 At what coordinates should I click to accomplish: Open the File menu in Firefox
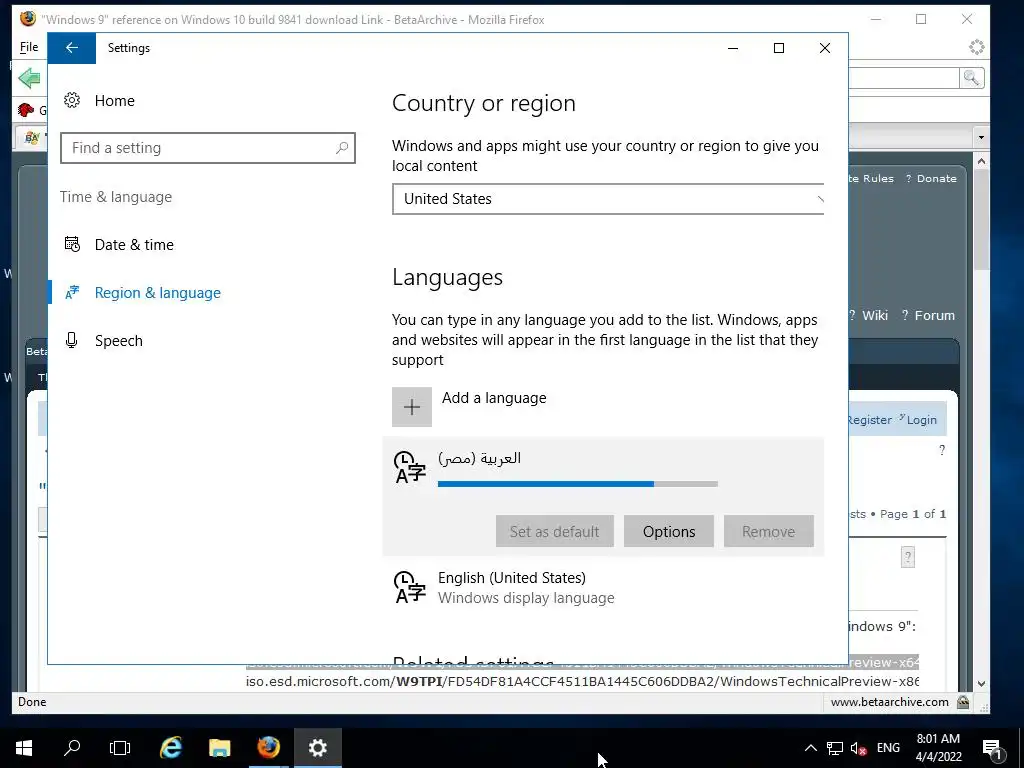click(x=29, y=47)
